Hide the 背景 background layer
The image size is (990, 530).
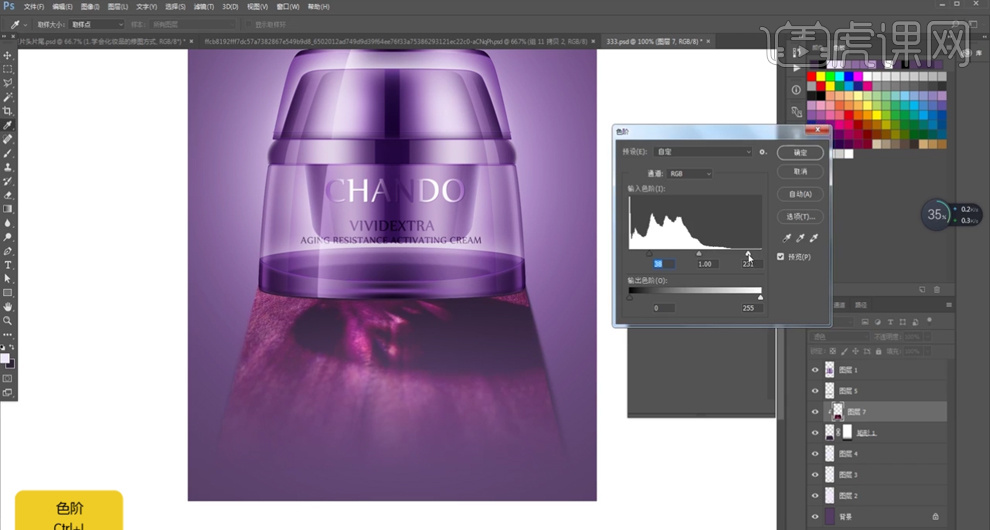click(x=815, y=516)
